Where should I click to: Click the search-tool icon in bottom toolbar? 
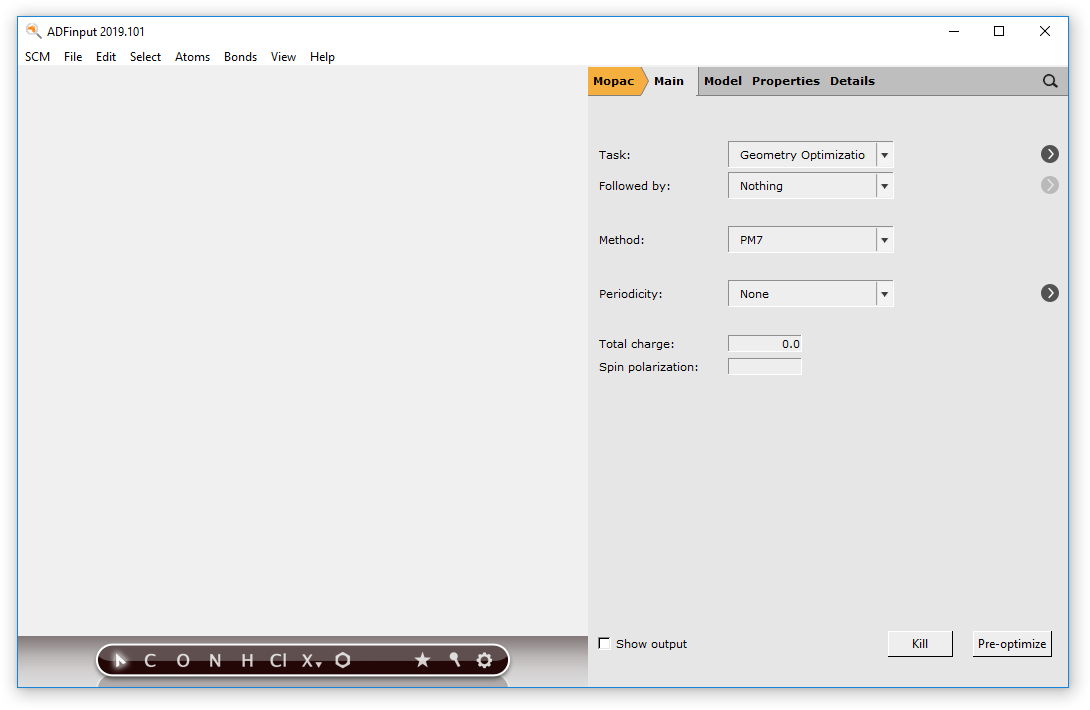[x=455, y=659]
